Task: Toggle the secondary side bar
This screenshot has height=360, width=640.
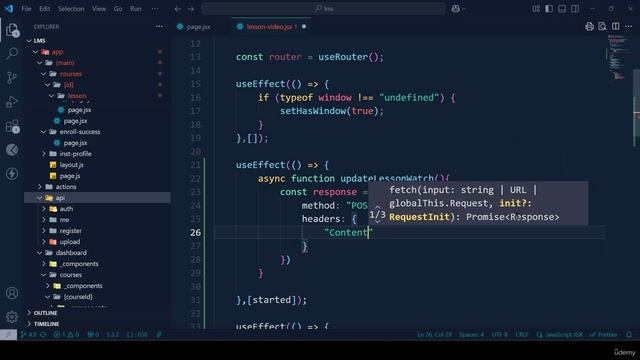Action: [575, 9]
